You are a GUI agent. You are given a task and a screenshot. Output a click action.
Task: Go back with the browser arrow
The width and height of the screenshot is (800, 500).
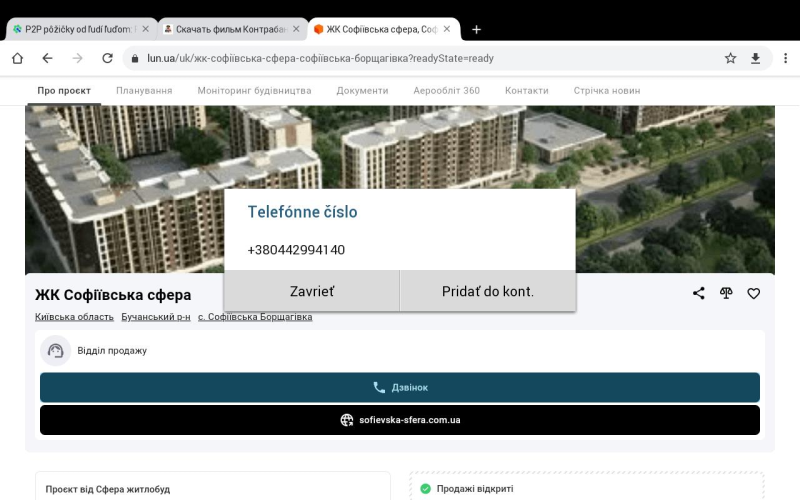[x=47, y=58]
